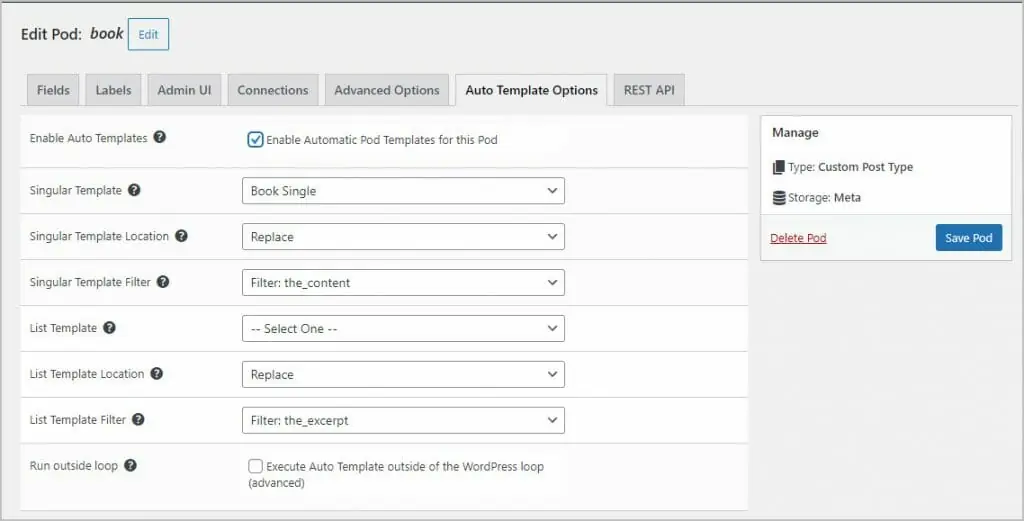Click the Enable Auto Templates label
The width and height of the screenshot is (1024, 521).
coord(88,138)
